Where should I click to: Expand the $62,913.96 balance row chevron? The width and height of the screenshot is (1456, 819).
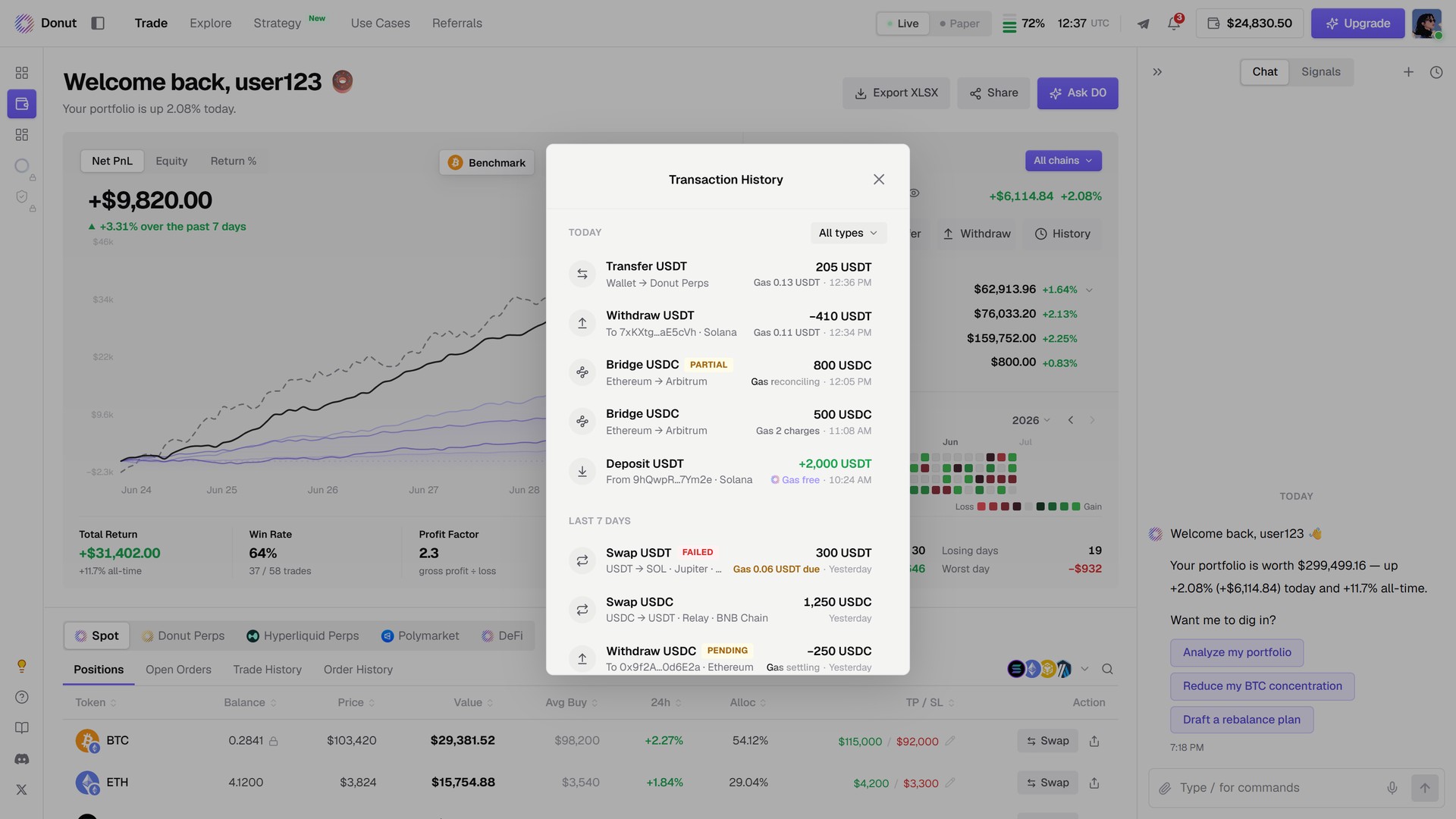point(1089,290)
